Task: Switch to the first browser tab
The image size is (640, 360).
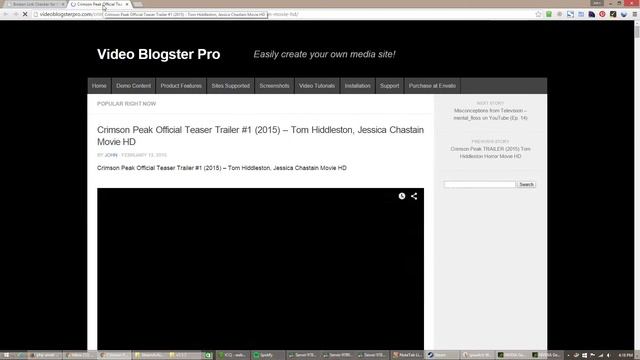Action: click(35, 4)
